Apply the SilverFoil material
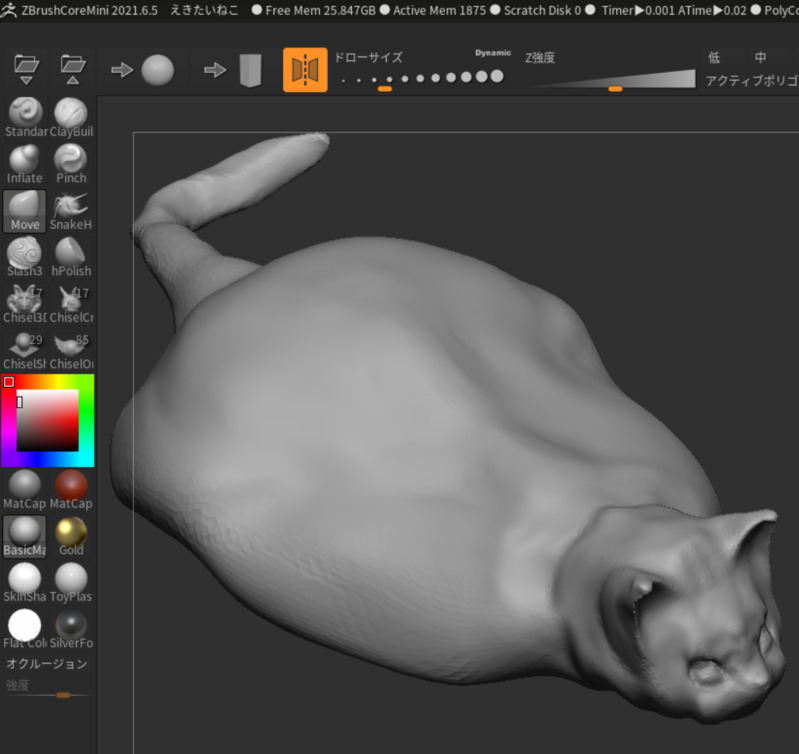Screen dimensions: 799x754 pyautogui.click(x=71, y=629)
